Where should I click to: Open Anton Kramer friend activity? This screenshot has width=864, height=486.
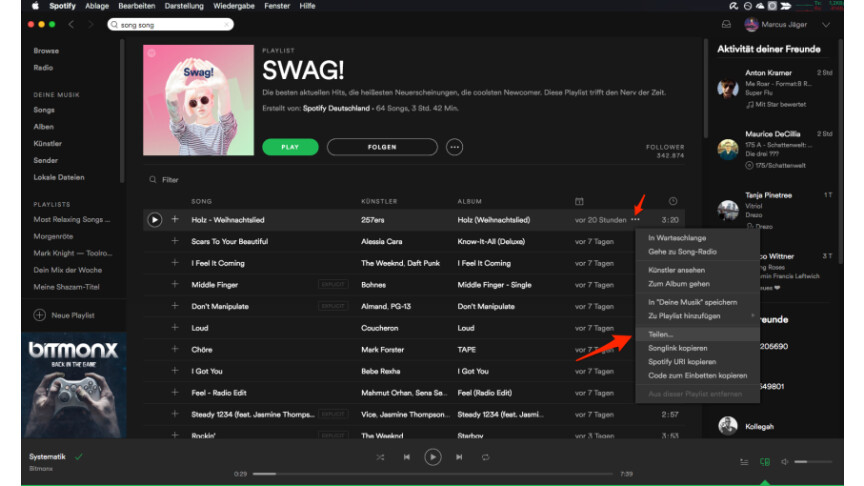tap(774, 88)
